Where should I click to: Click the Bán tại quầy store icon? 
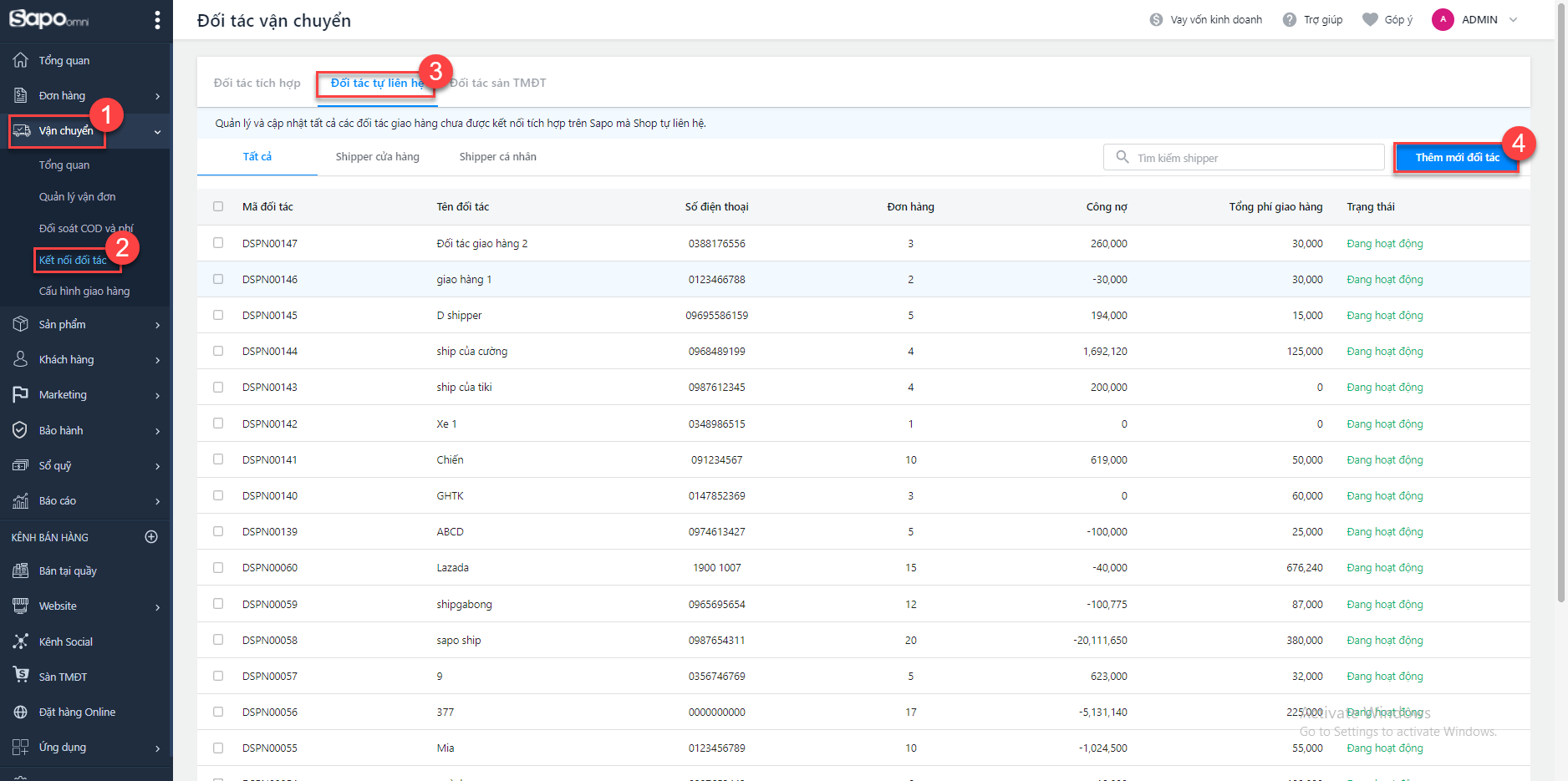(21, 571)
